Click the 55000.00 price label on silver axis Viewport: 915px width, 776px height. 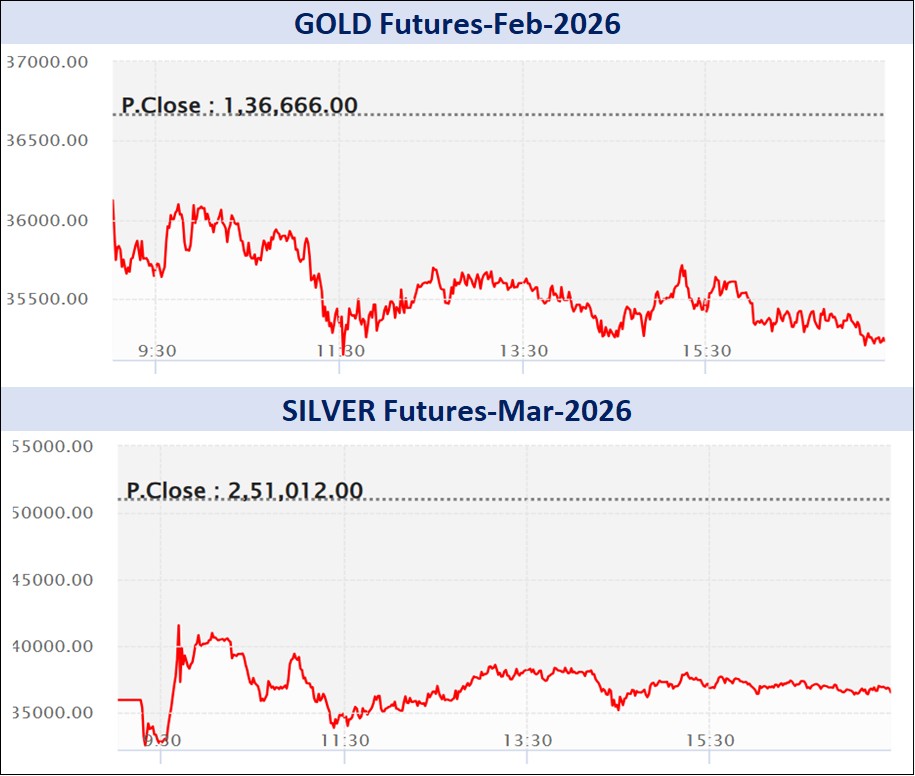point(50,446)
